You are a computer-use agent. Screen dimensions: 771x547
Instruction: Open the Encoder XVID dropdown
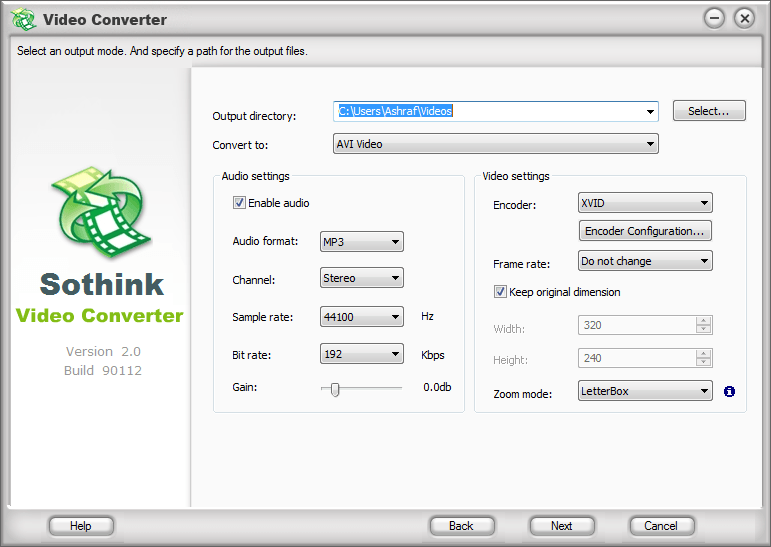[x=645, y=203]
